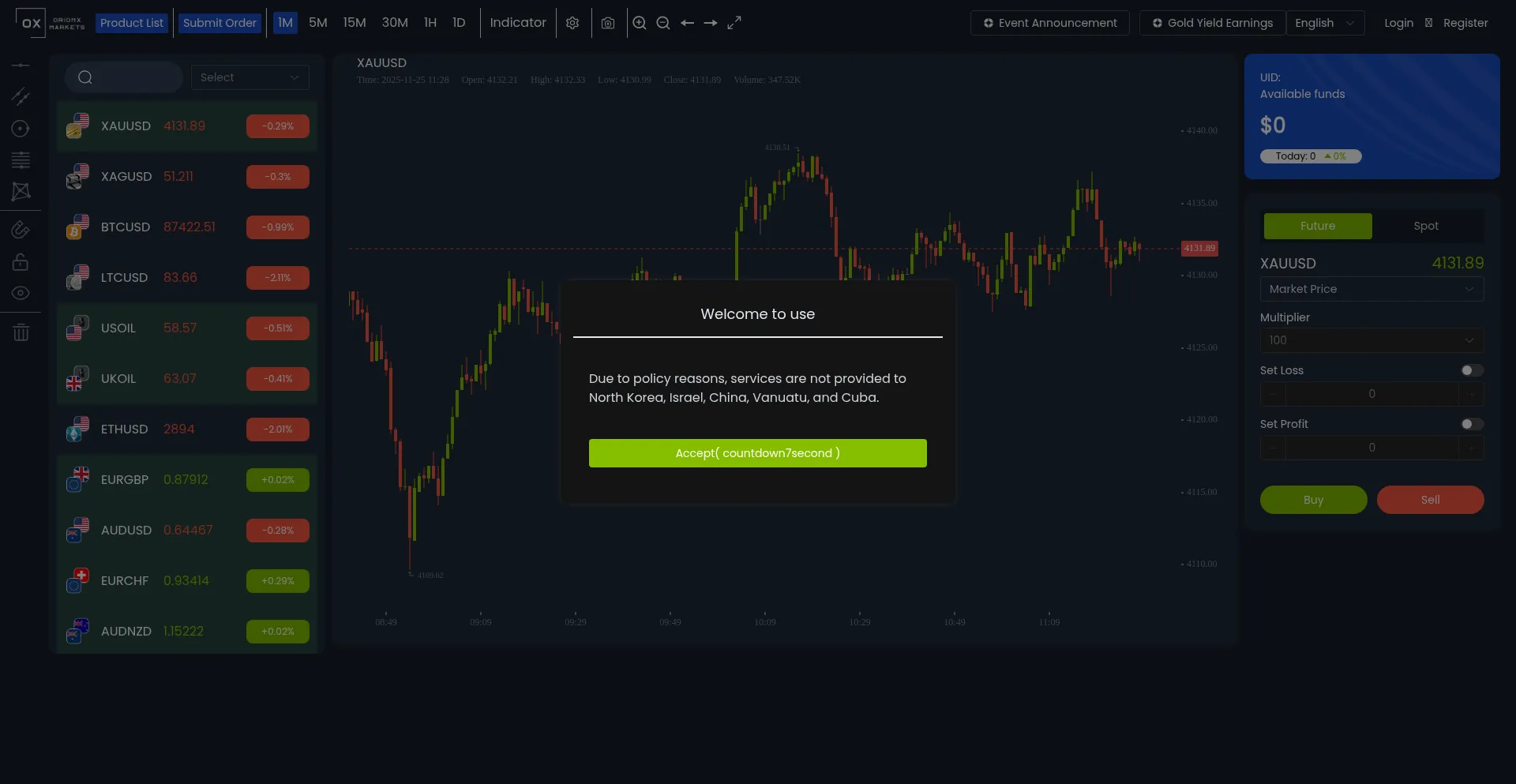
Task: Select the lock drawings icon
Action: point(21,261)
